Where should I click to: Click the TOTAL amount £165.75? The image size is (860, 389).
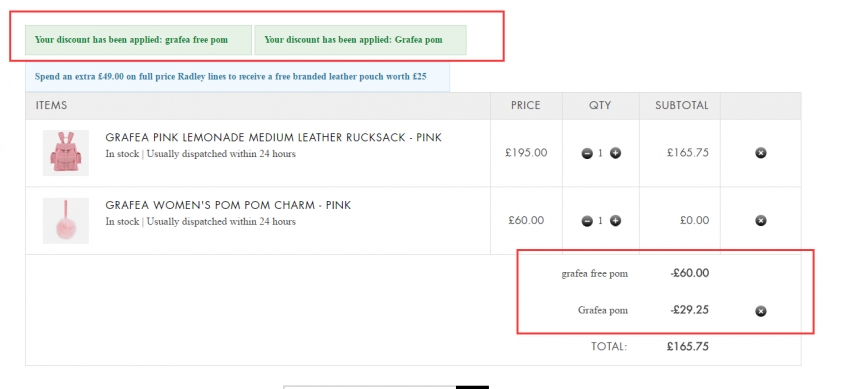(688, 347)
